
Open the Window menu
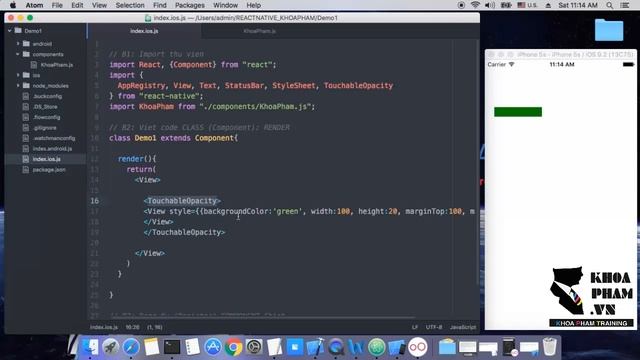click(x=225, y=5)
